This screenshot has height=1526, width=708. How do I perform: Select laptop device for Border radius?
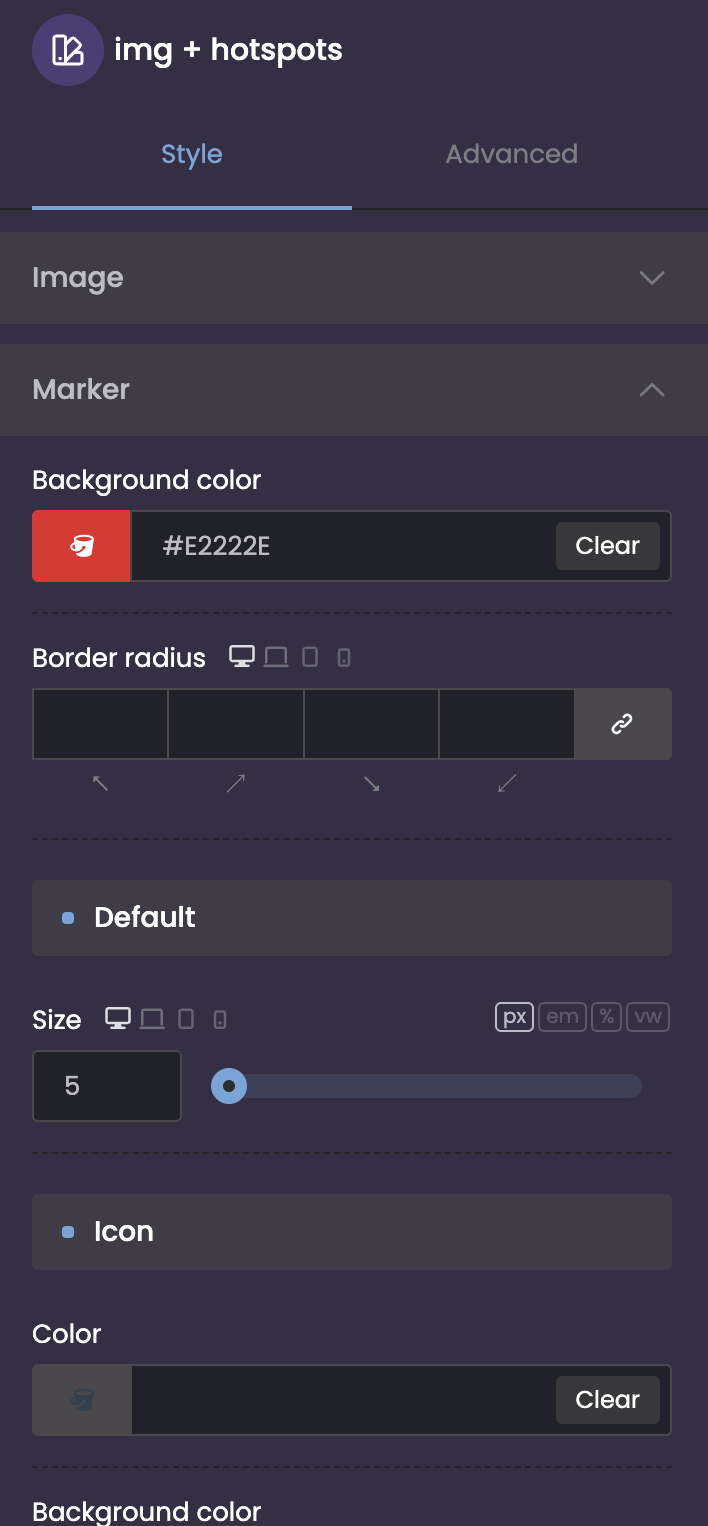click(276, 657)
